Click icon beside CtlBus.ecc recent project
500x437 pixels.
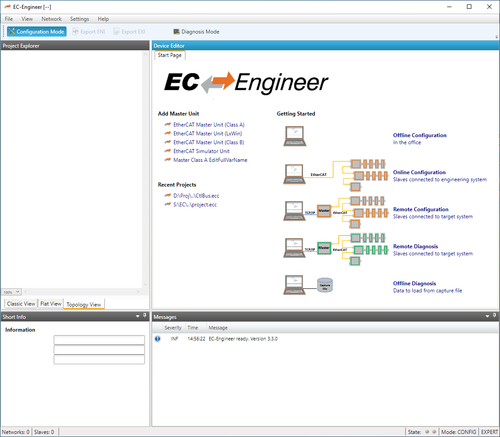point(168,195)
